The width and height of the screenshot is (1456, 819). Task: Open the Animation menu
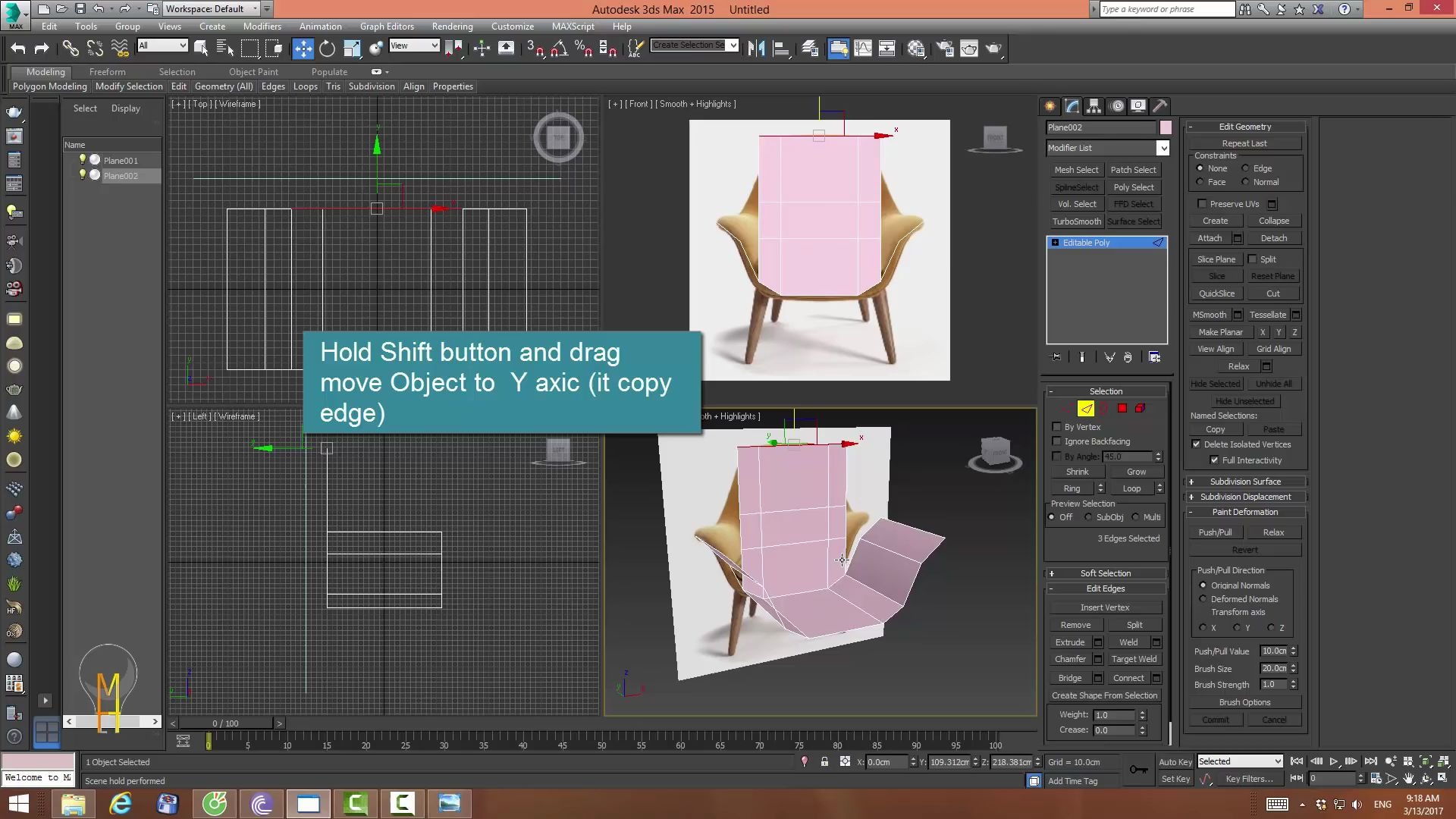[x=320, y=26]
